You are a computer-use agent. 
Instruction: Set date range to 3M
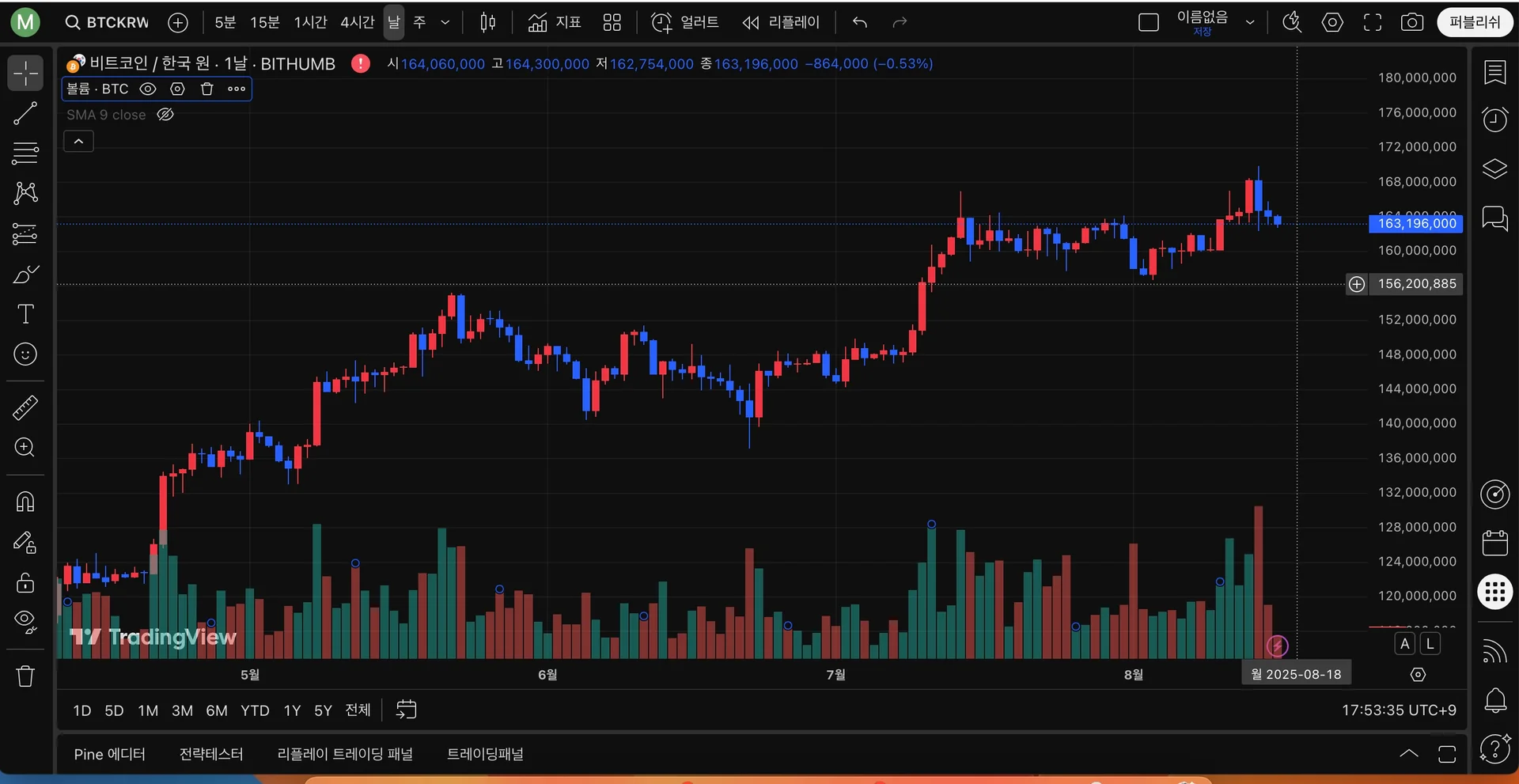coord(183,710)
